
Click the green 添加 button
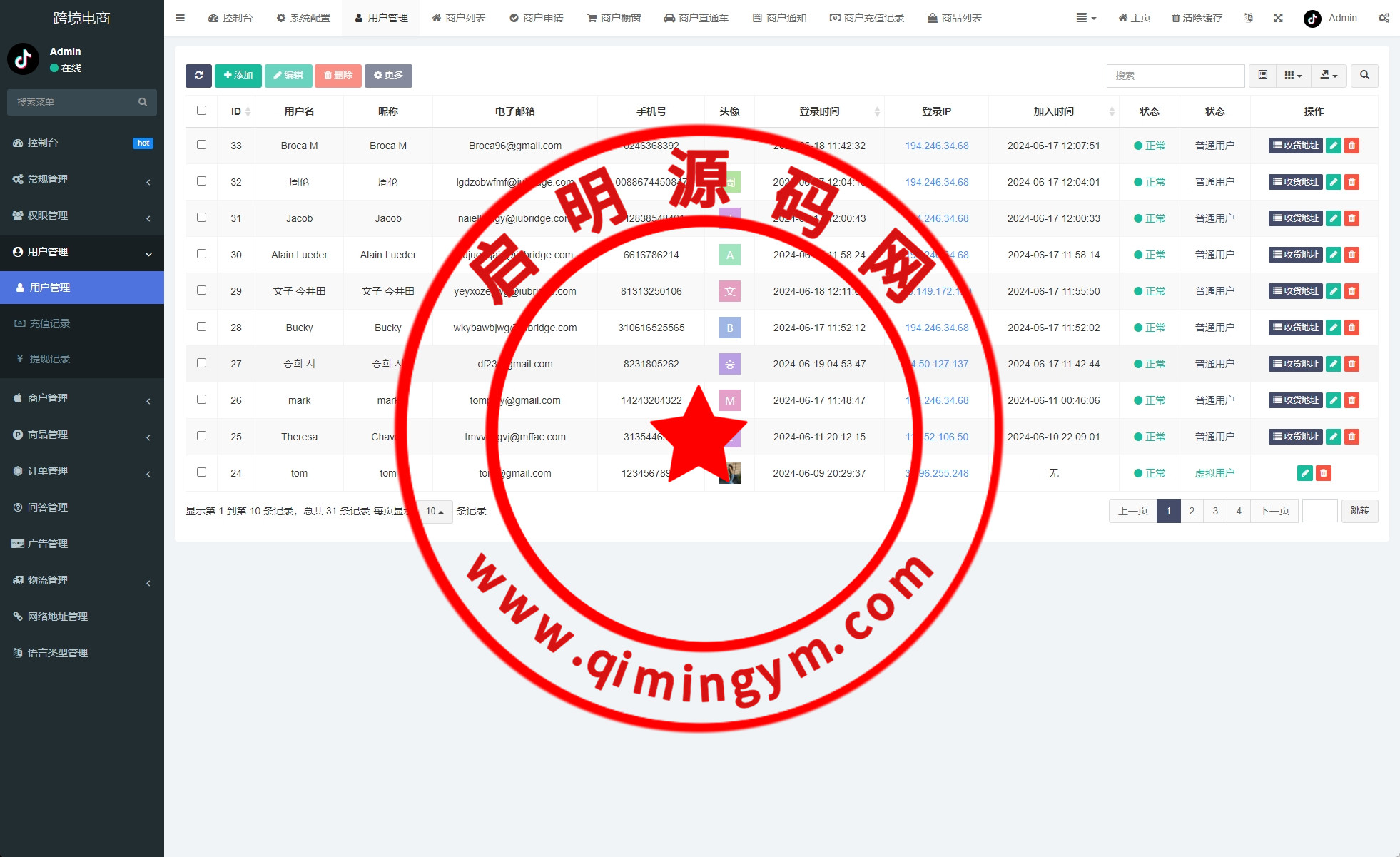point(238,76)
